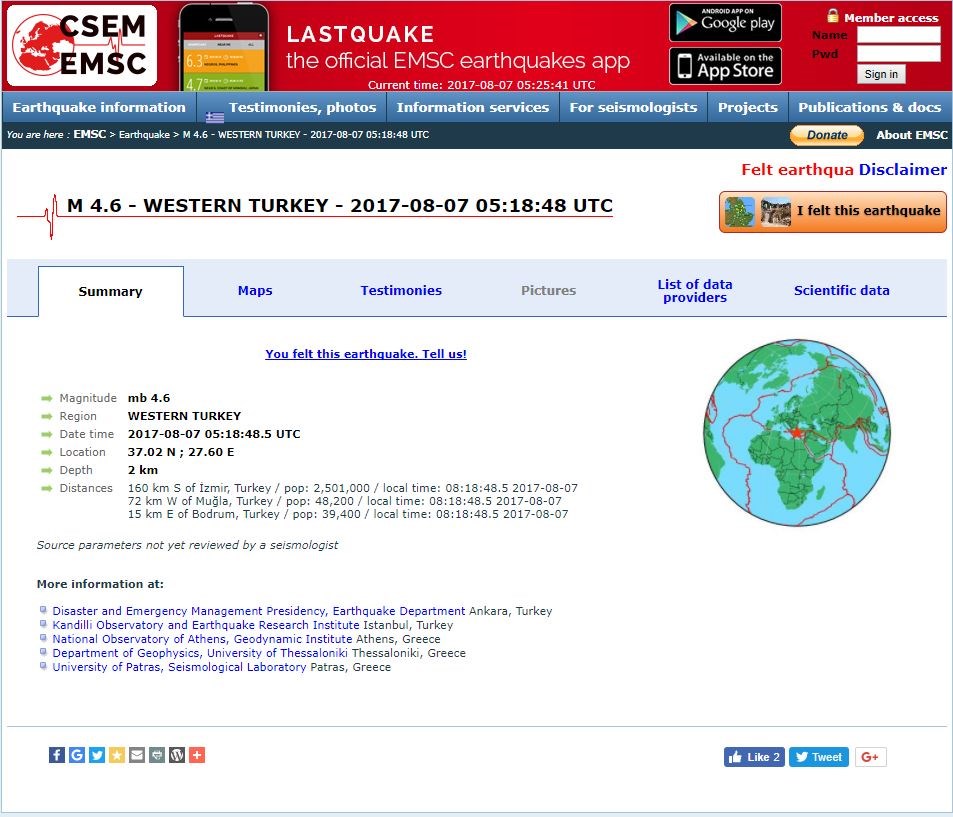
Task: Open the Earthquake information menu
Action: 99,107
